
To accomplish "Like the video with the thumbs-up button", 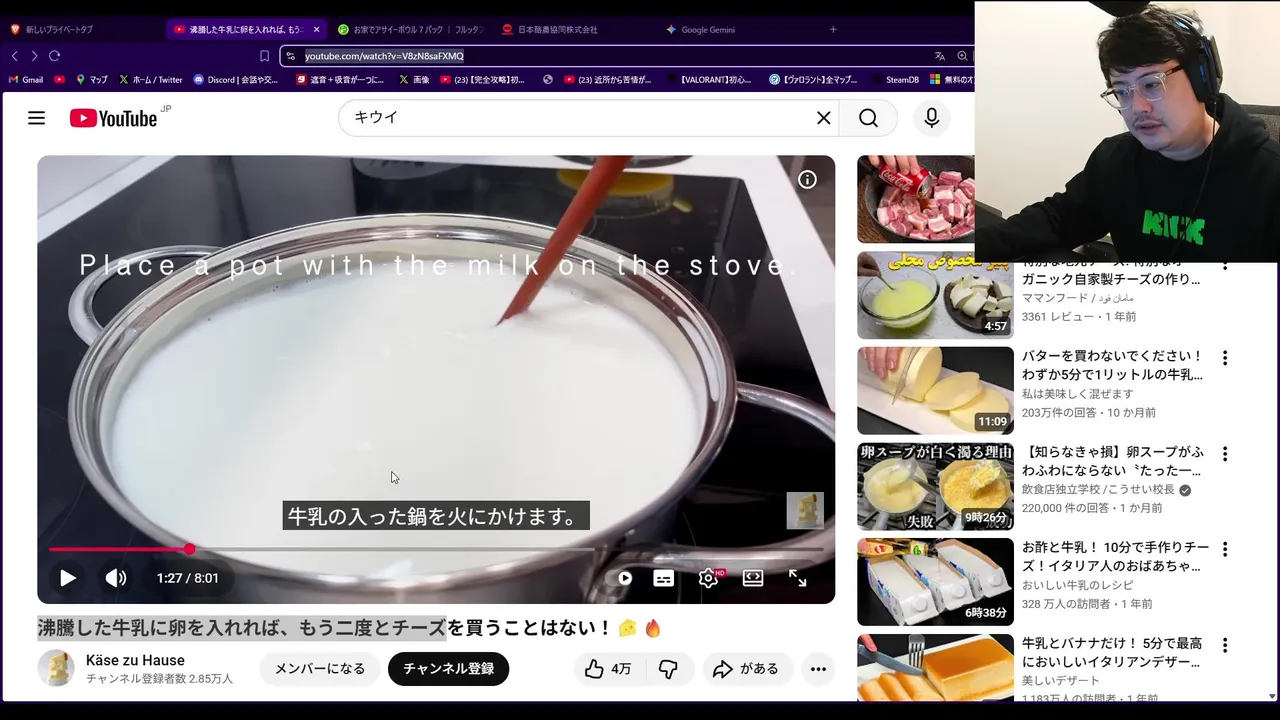I will (608, 669).
